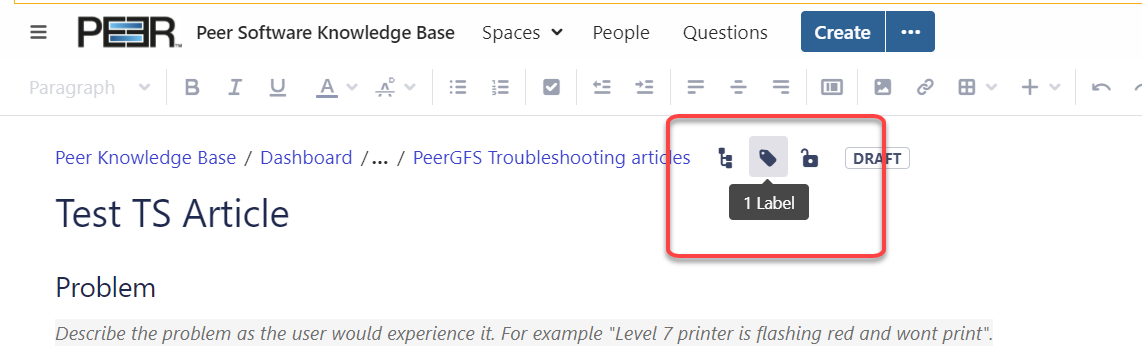Open the hamburger sidebar menu
This screenshot has width=1142, height=360.
[x=39, y=33]
